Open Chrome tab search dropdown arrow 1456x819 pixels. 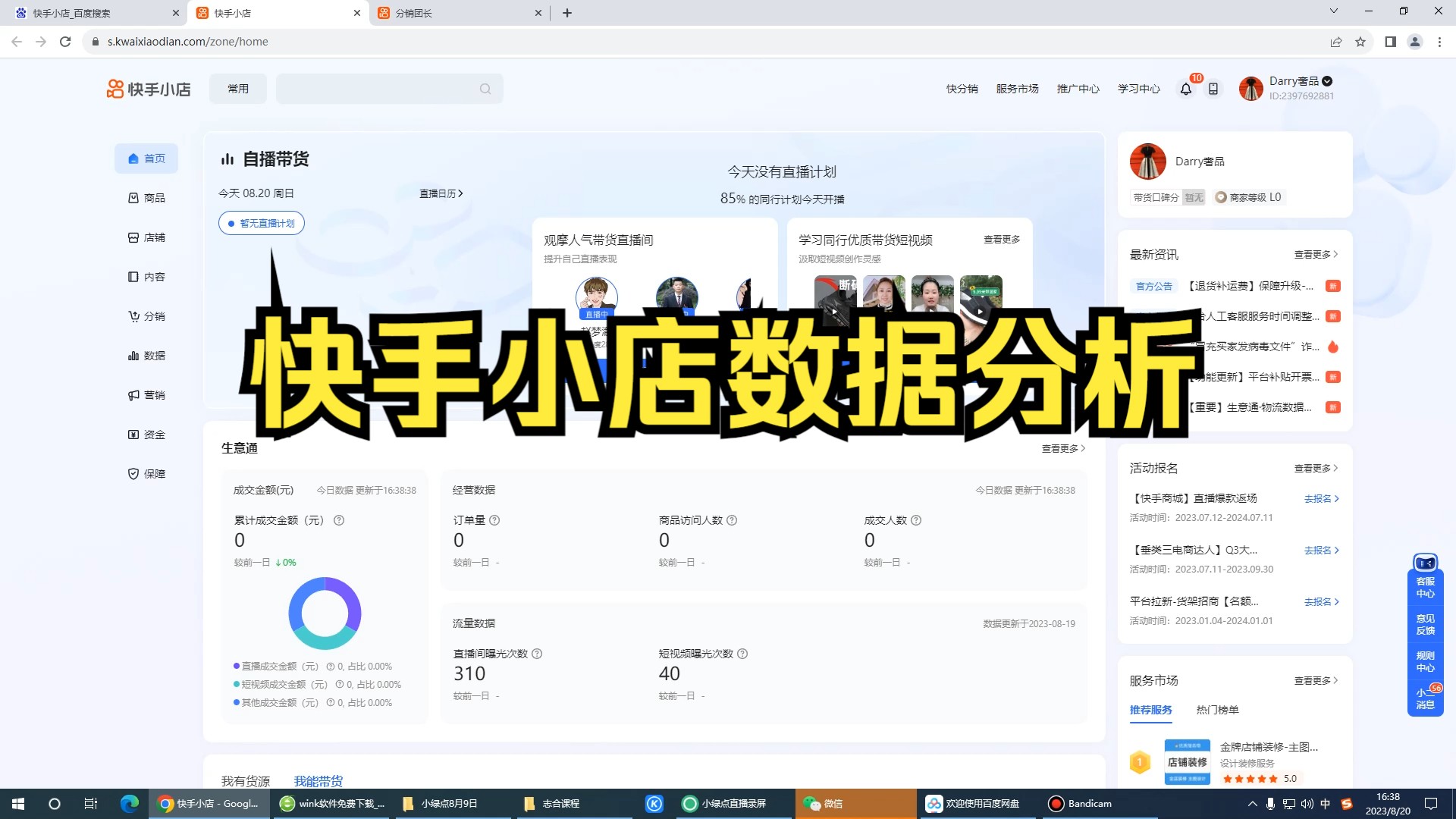tap(1334, 11)
